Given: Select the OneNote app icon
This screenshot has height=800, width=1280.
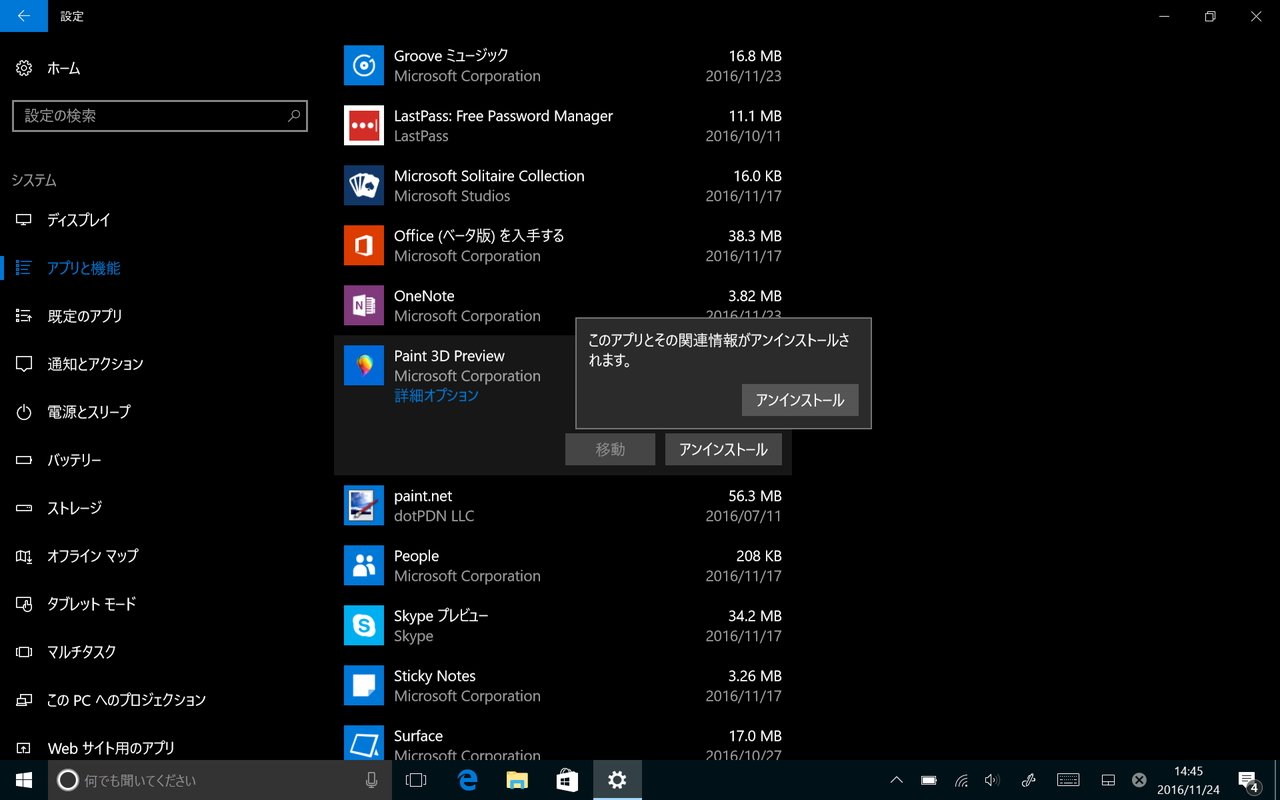Looking at the screenshot, I should click(364, 306).
